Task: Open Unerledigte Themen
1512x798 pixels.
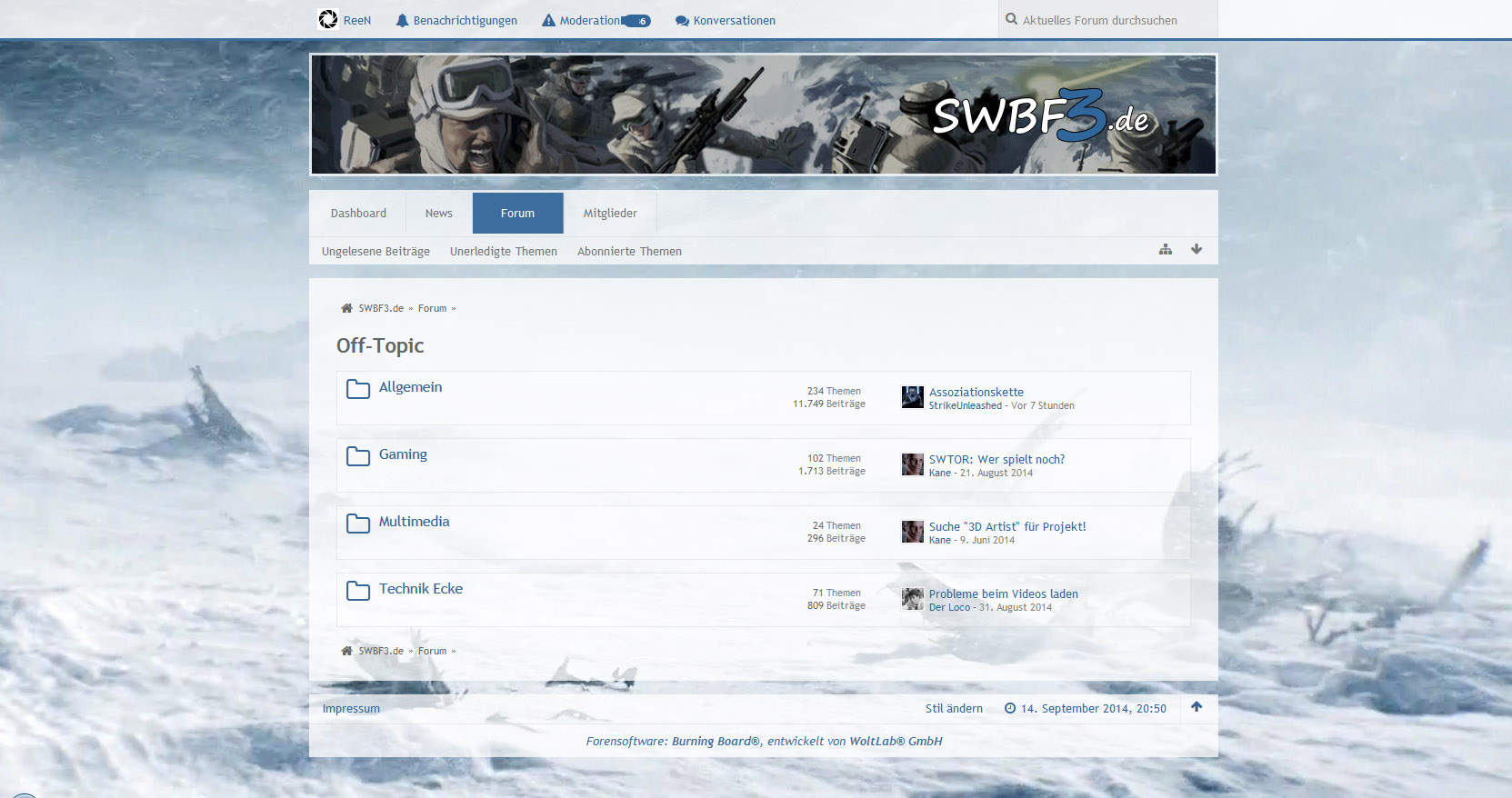Action: click(x=504, y=252)
